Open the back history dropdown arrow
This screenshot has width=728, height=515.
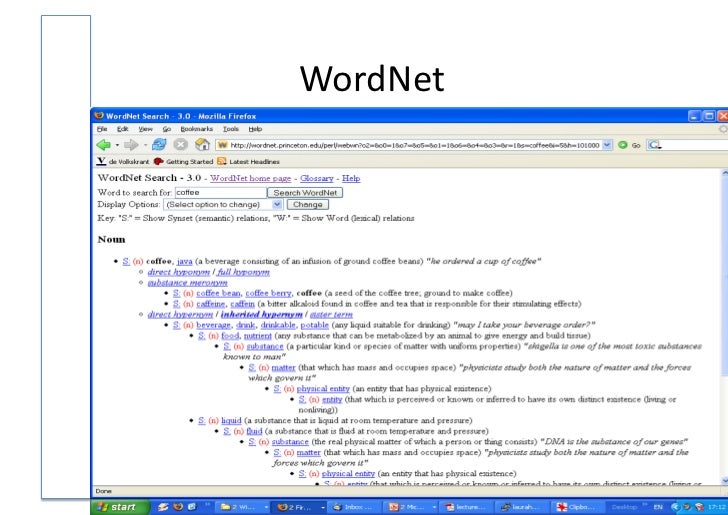[117, 145]
